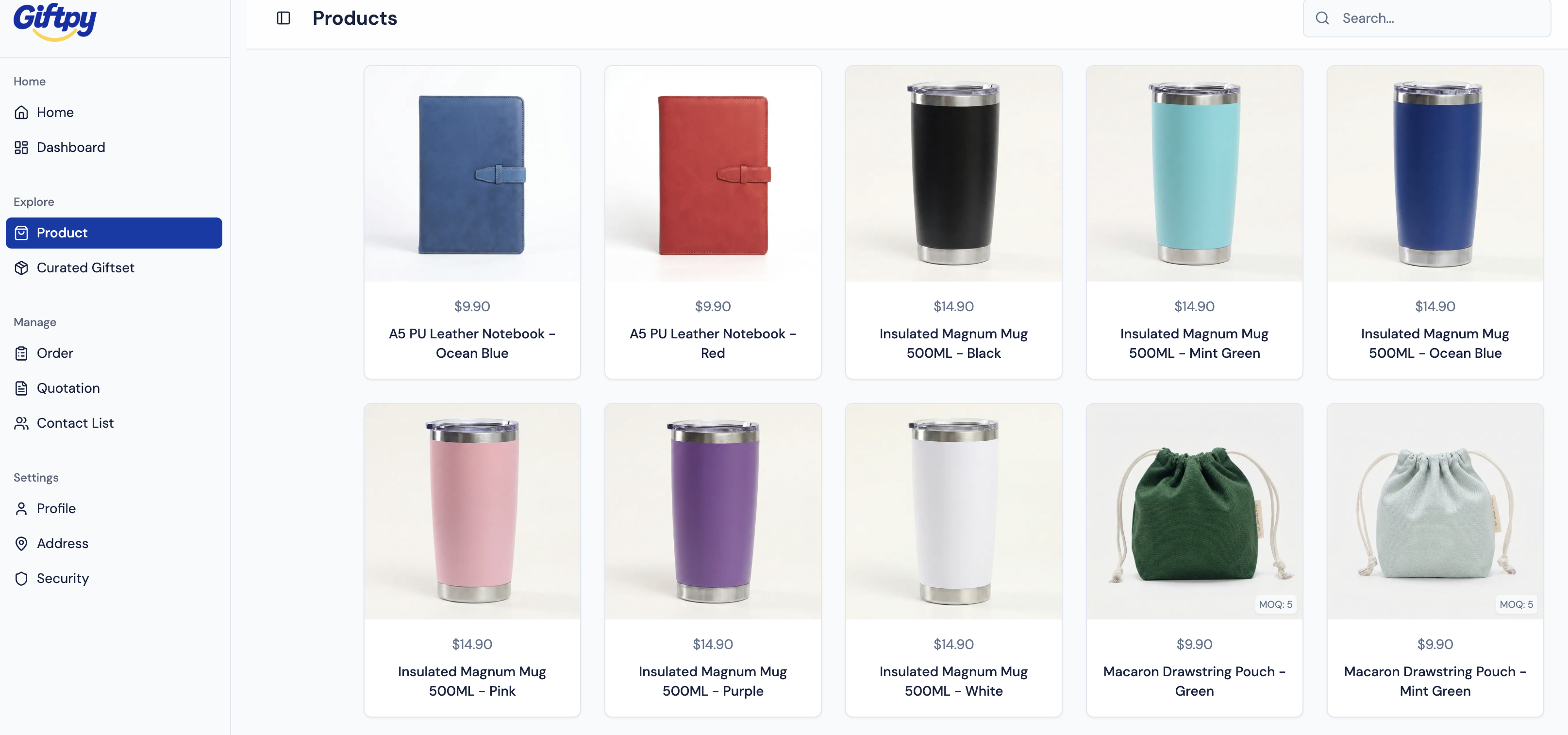Click the Curated Giftset box icon
The height and width of the screenshot is (735, 1568).
coord(21,268)
